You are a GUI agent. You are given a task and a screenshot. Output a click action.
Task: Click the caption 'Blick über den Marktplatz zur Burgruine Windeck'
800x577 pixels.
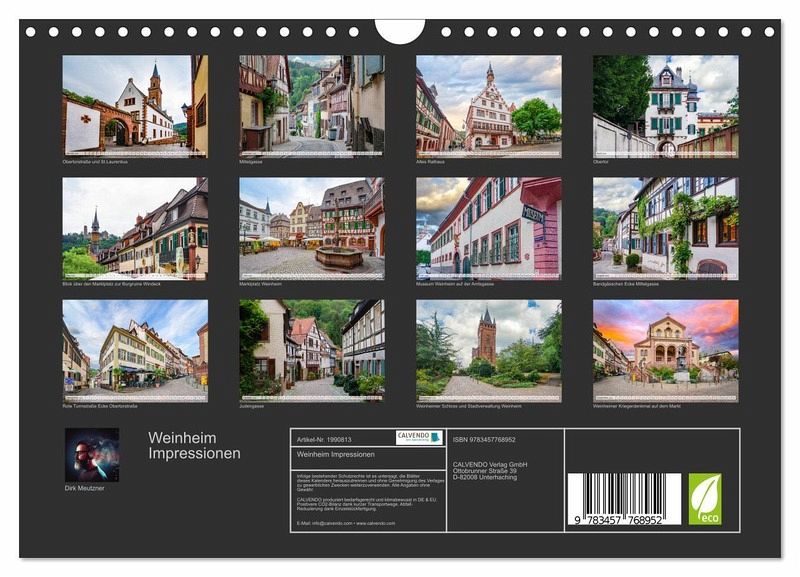tap(111, 284)
